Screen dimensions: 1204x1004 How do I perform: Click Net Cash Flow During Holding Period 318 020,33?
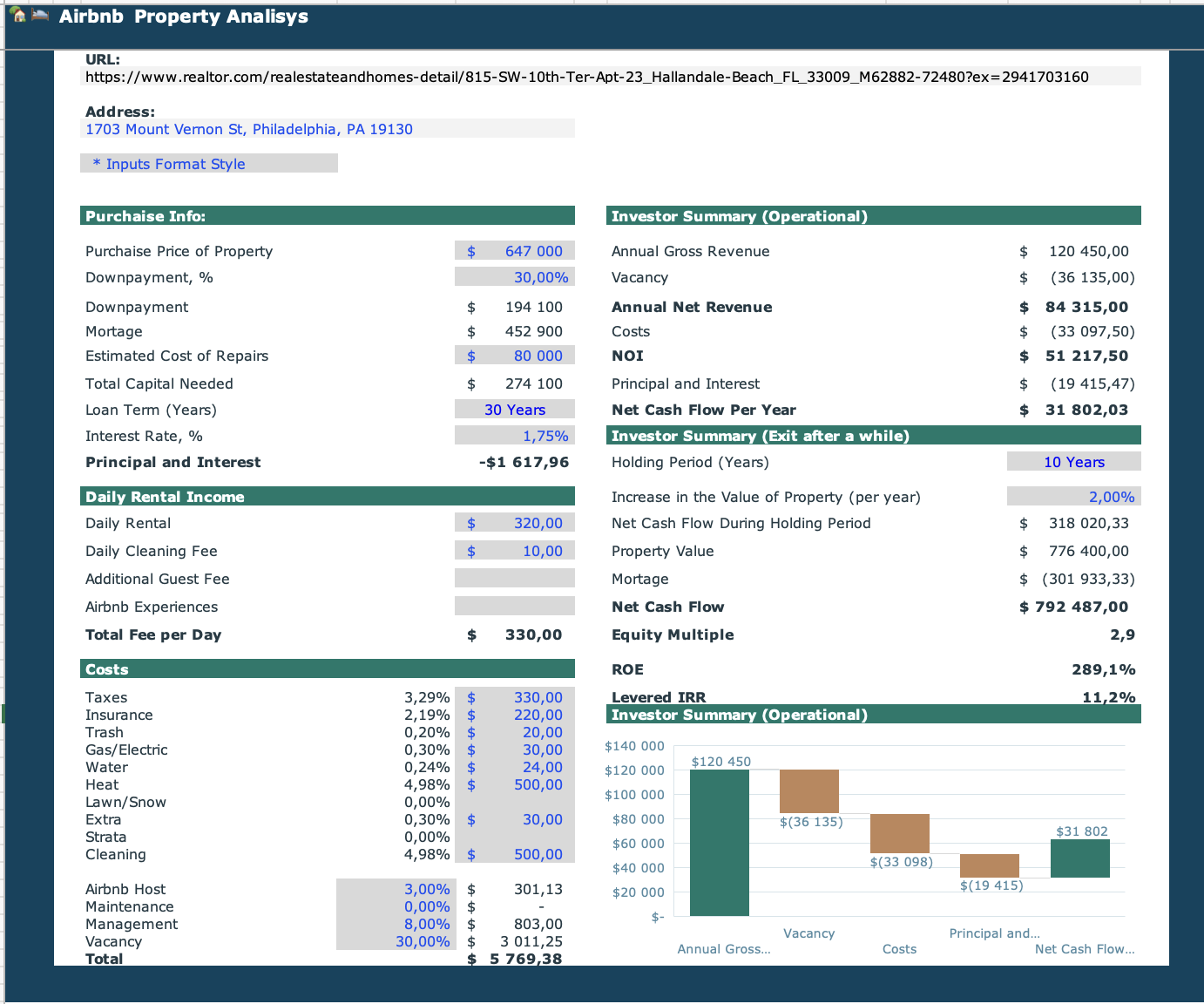click(x=1074, y=523)
